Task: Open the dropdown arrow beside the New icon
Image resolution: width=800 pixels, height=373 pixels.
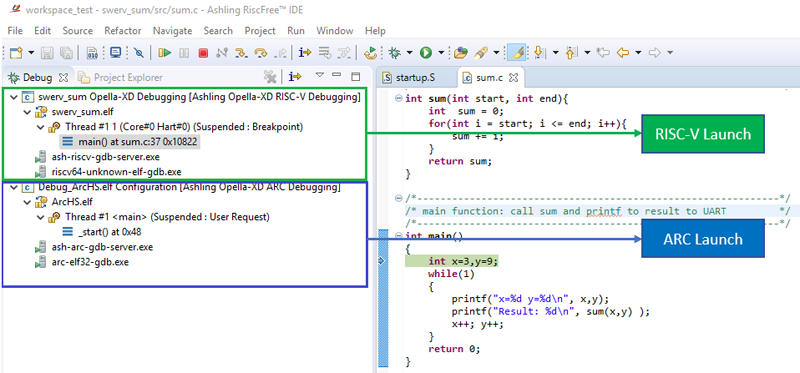Action: [31, 53]
